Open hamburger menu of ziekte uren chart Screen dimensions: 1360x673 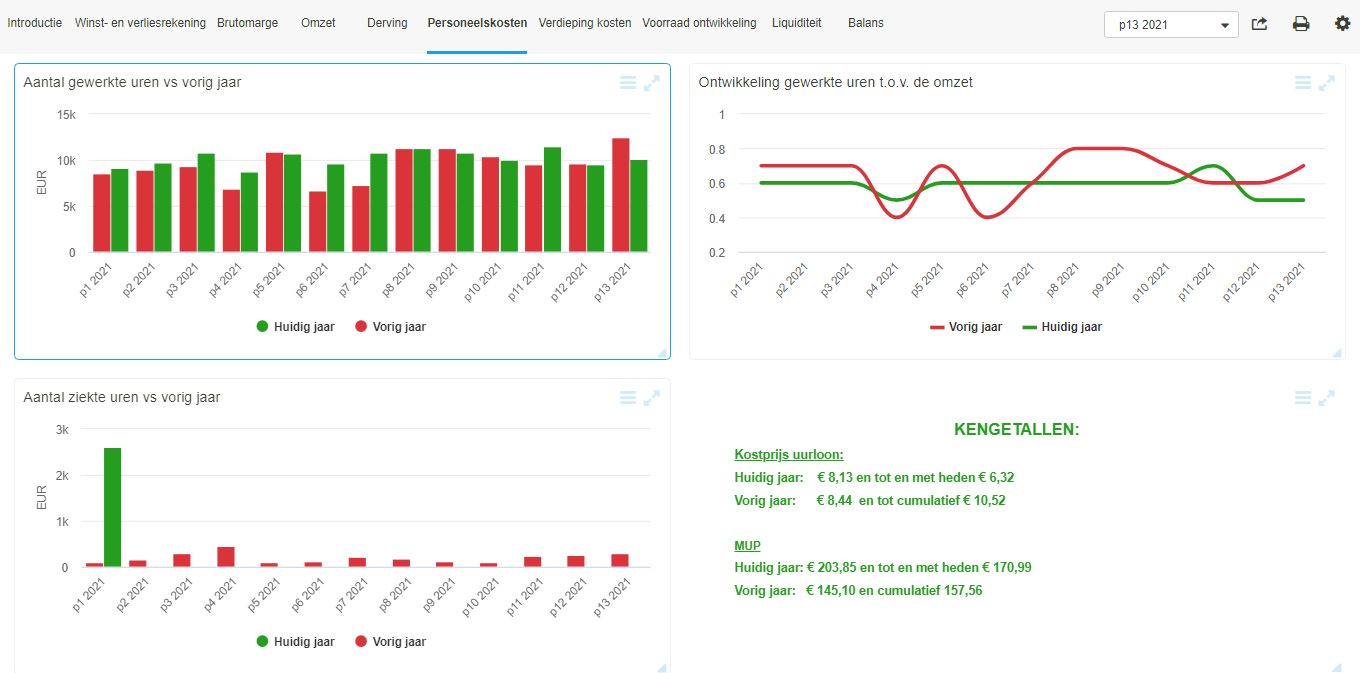628,398
